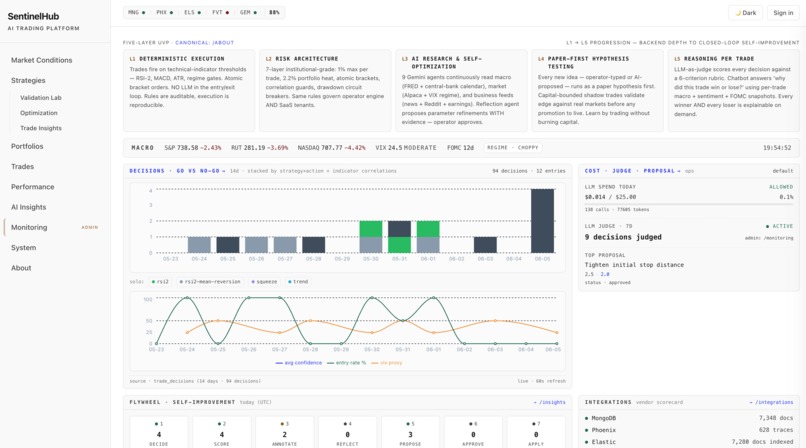Solo the trend strategy filter
The width and height of the screenshot is (806, 448).
[x=298, y=282]
